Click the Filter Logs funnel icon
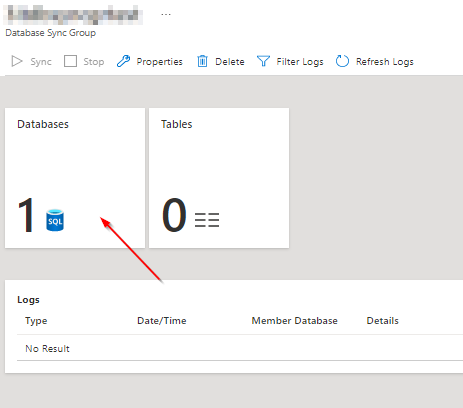 pyautogui.click(x=263, y=61)
